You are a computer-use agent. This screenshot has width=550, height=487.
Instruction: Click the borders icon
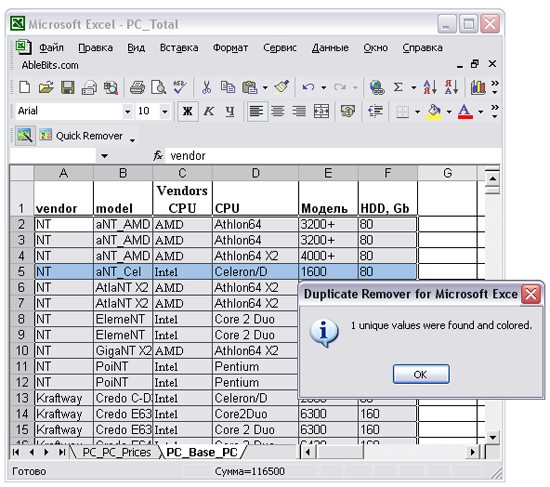click(x=402, y=112)
